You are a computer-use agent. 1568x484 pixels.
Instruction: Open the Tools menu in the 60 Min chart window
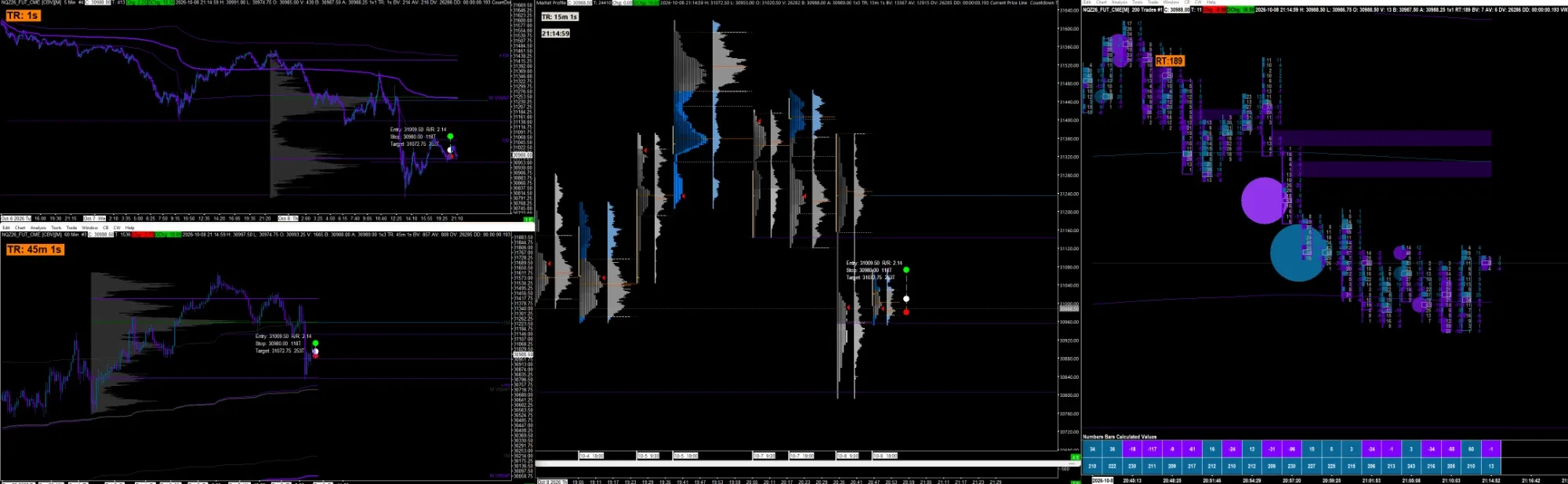[56, 227]
